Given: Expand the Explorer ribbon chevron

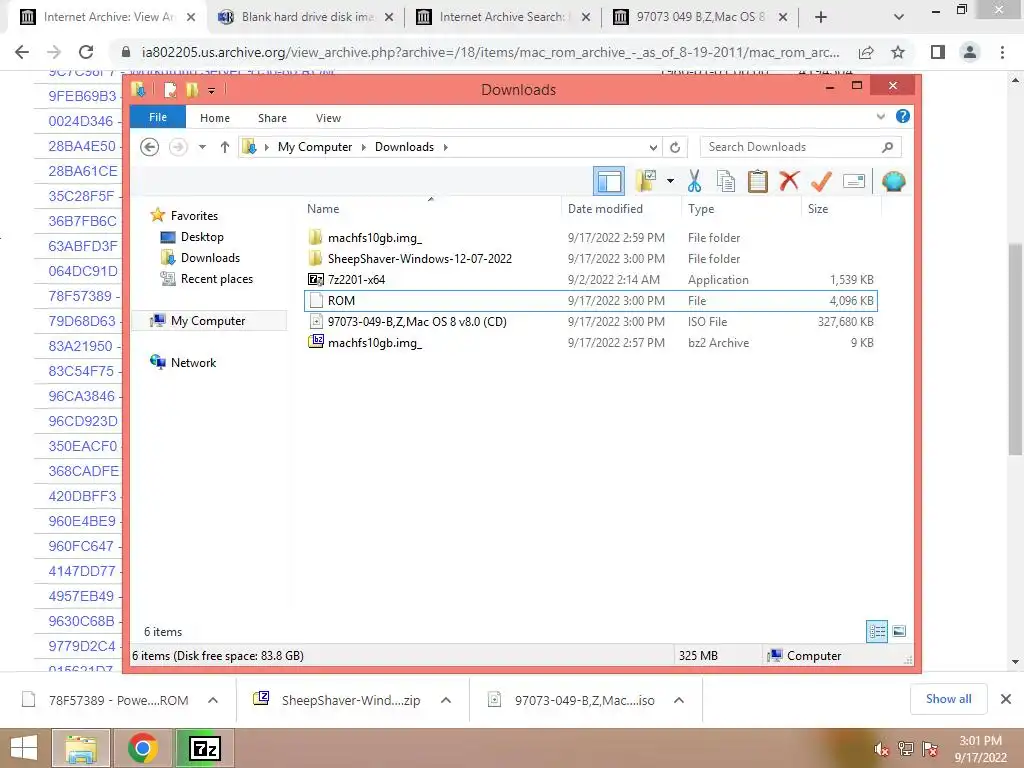Looking at the screenshot, I should pos(880,117).
